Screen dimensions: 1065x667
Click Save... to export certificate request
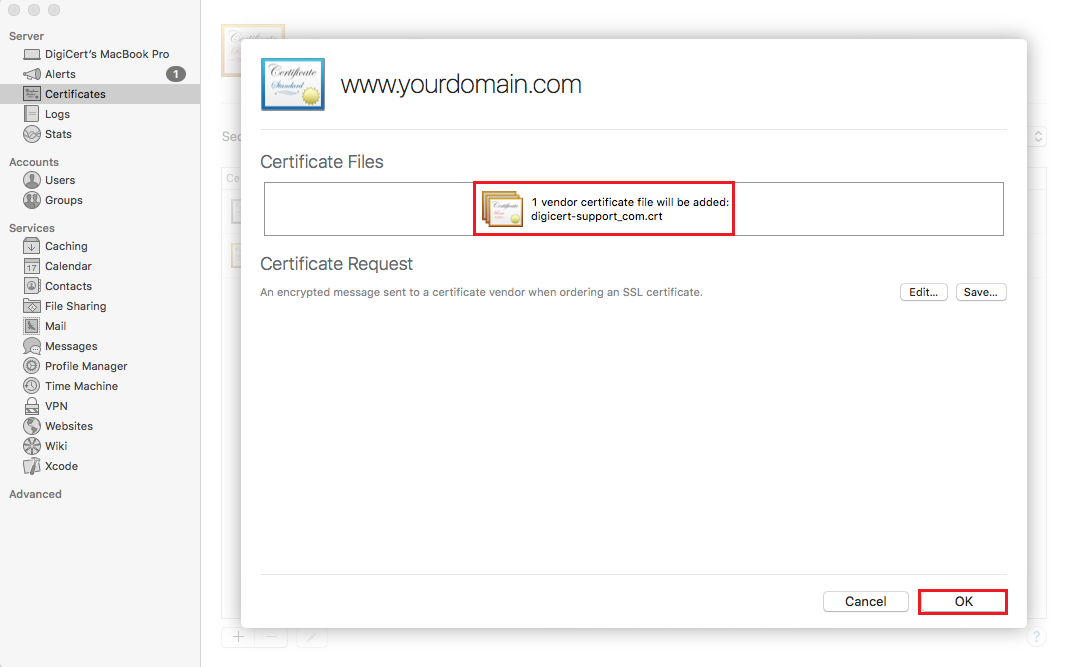pyautogui.click(x=980, y=292)
